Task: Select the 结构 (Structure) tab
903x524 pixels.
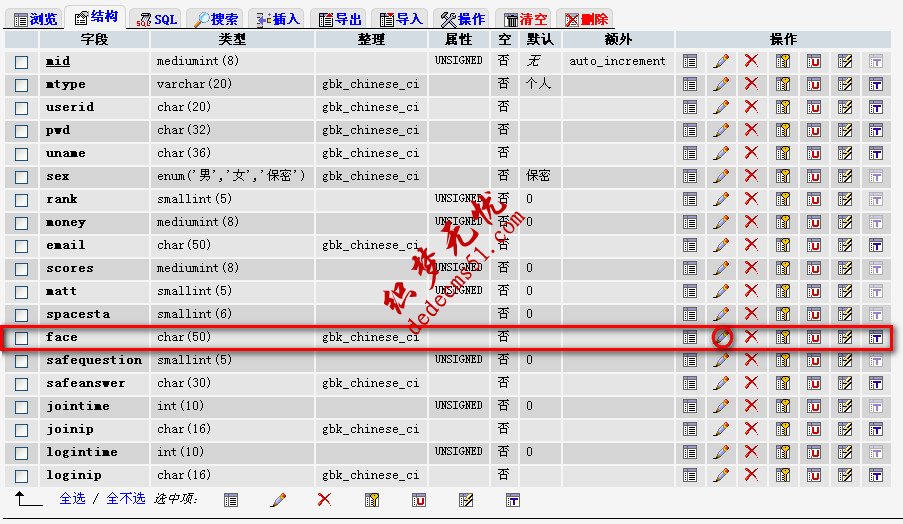Action: [96, 17]
